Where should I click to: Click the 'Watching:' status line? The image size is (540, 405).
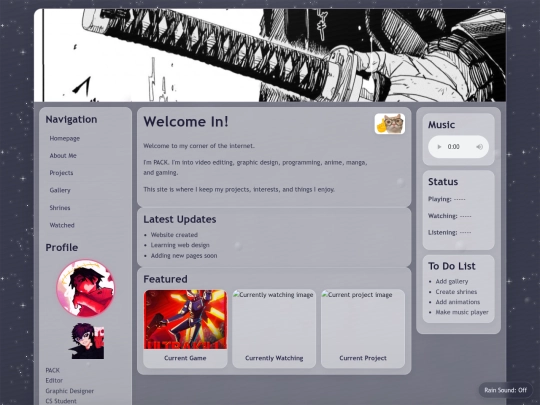[450, 216]
